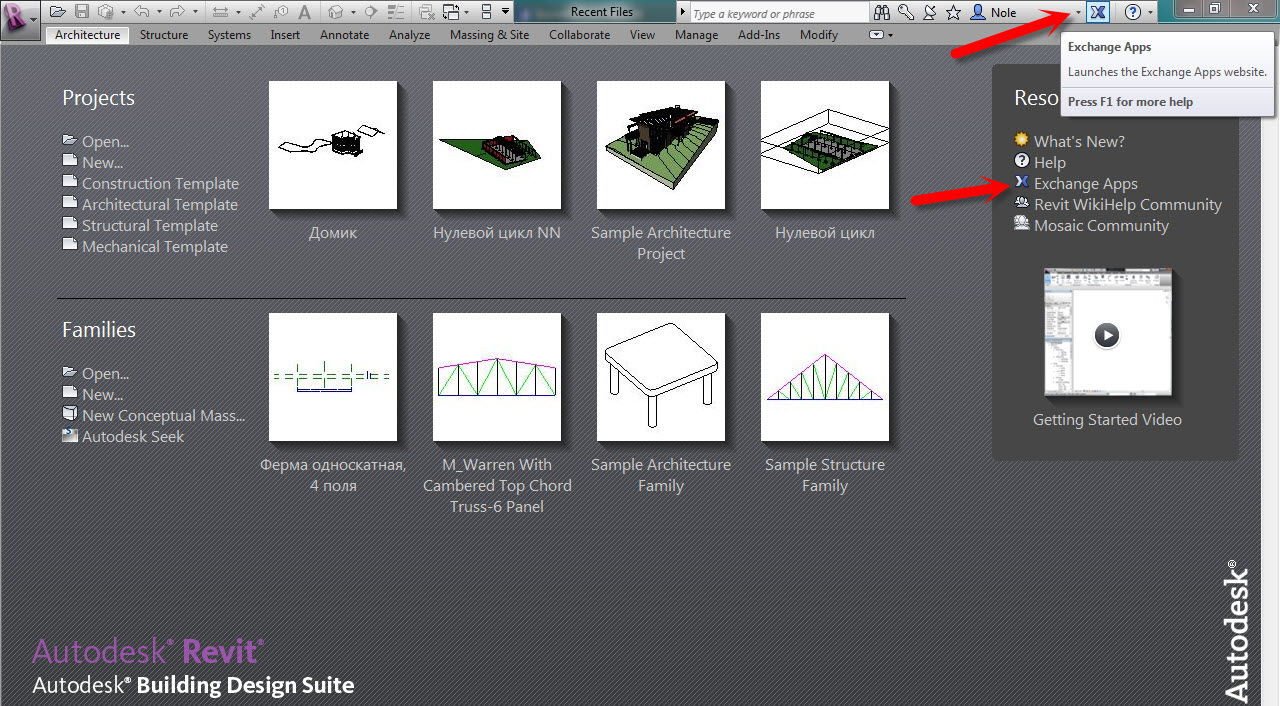
Task: Click Open... link under Projects
Action: click(x=105, y=142)
